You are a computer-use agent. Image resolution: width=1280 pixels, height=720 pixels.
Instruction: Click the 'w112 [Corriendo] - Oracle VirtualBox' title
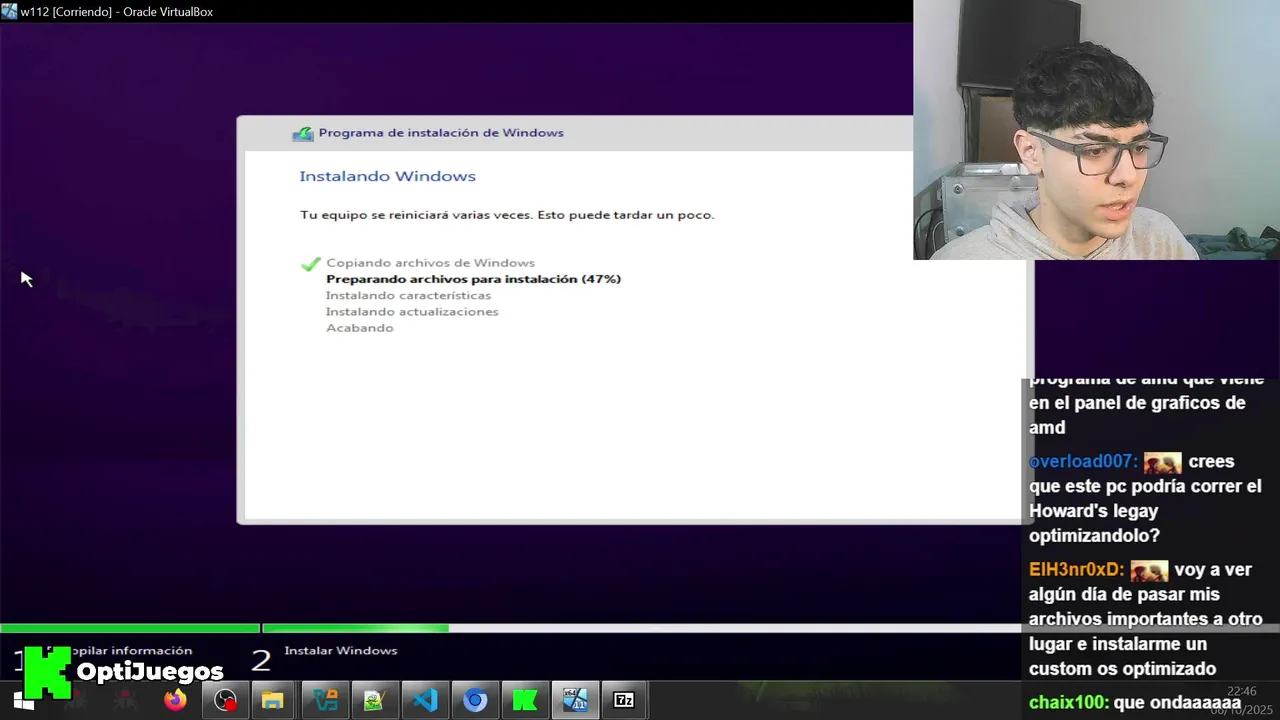point(117,12)
